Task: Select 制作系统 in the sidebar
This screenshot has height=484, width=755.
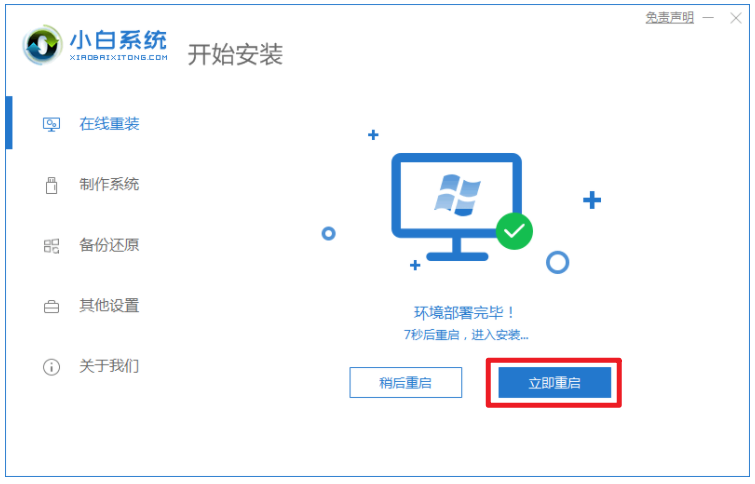Action: click(109, 184)
